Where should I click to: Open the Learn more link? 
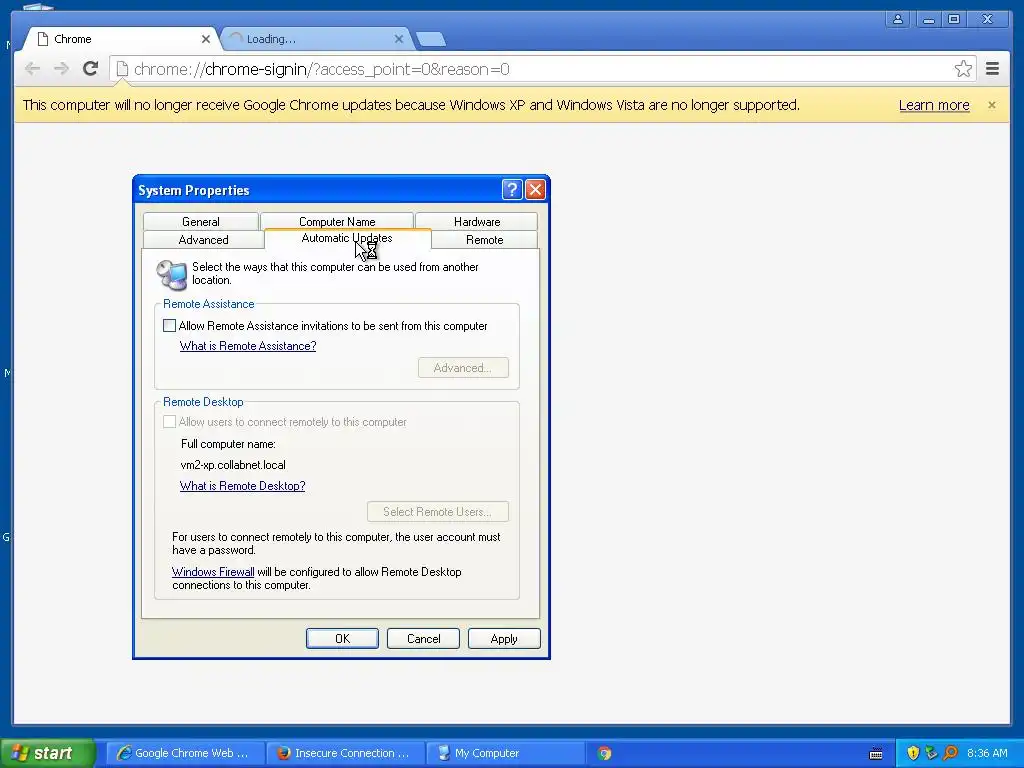(934, 105)
